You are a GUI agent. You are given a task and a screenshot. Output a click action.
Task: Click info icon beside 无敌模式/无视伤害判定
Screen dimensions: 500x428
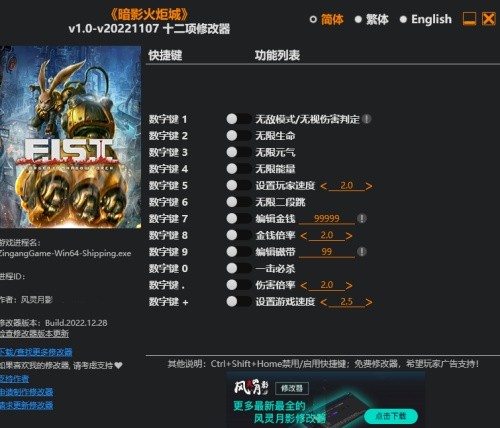click(x=367, y=119)
